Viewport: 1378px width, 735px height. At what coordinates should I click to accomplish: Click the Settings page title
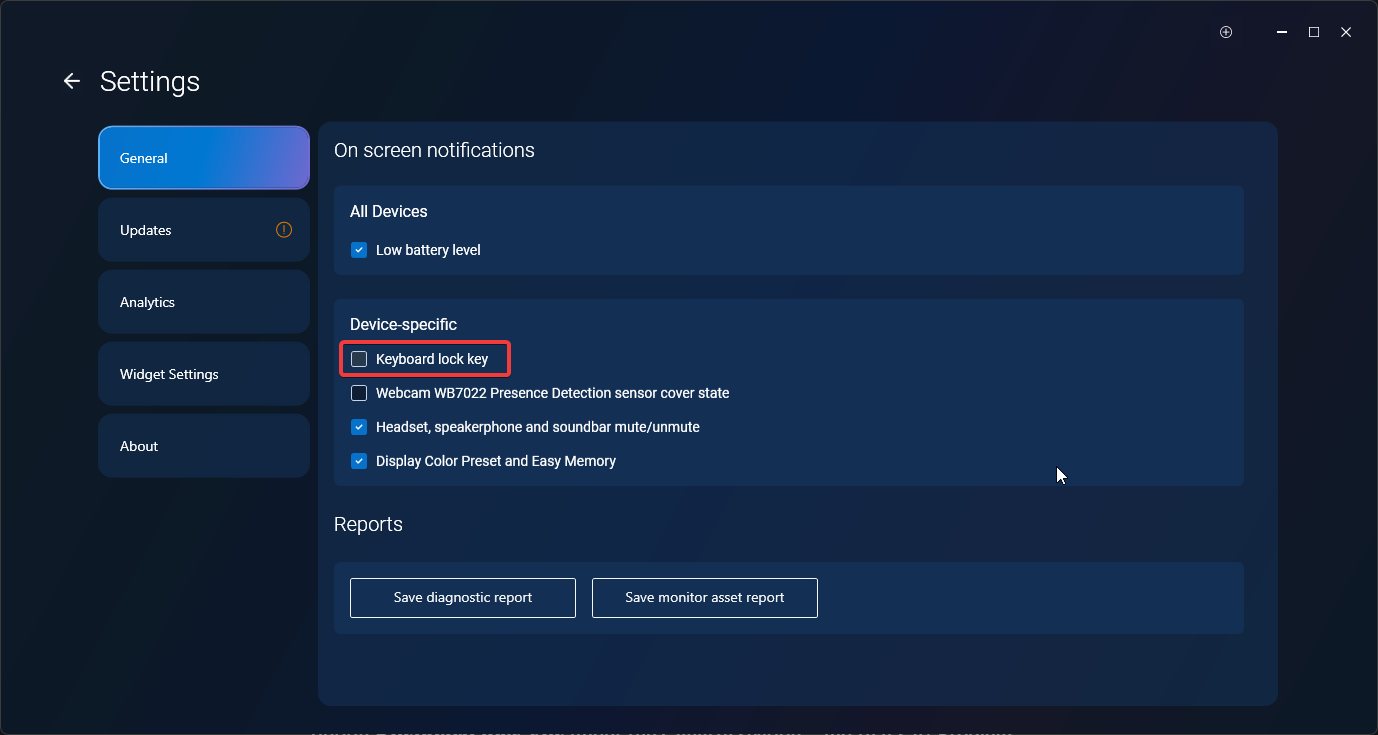150,81
